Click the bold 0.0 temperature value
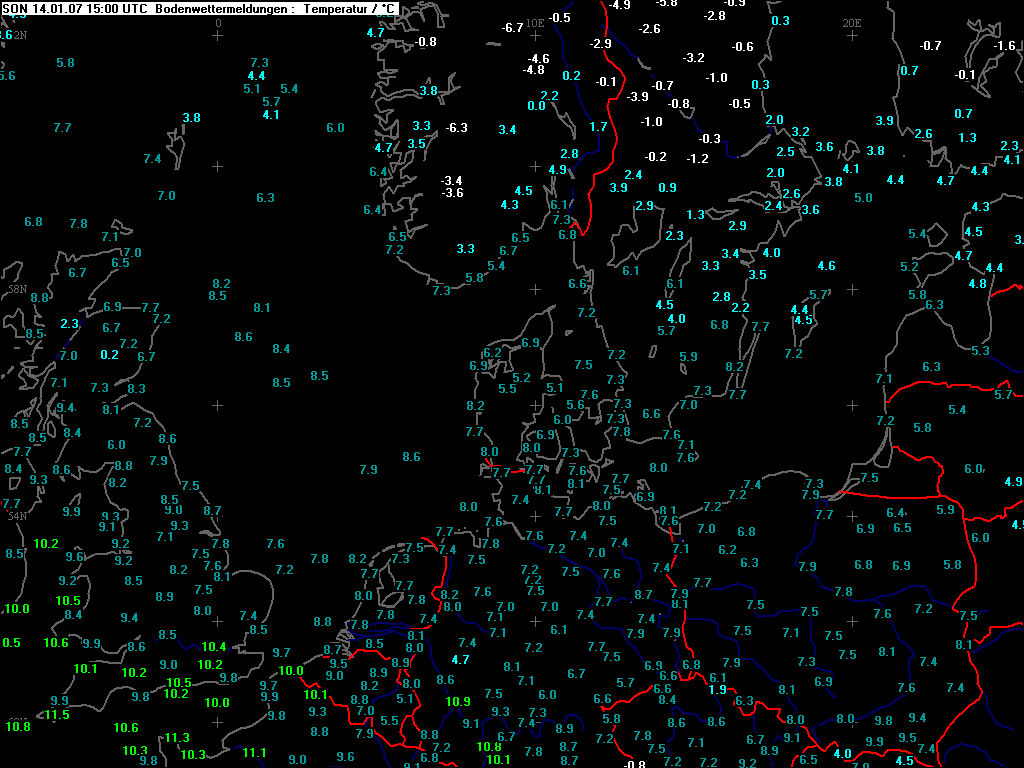This screenshot has width=1024, height=768. coord(536,106)
